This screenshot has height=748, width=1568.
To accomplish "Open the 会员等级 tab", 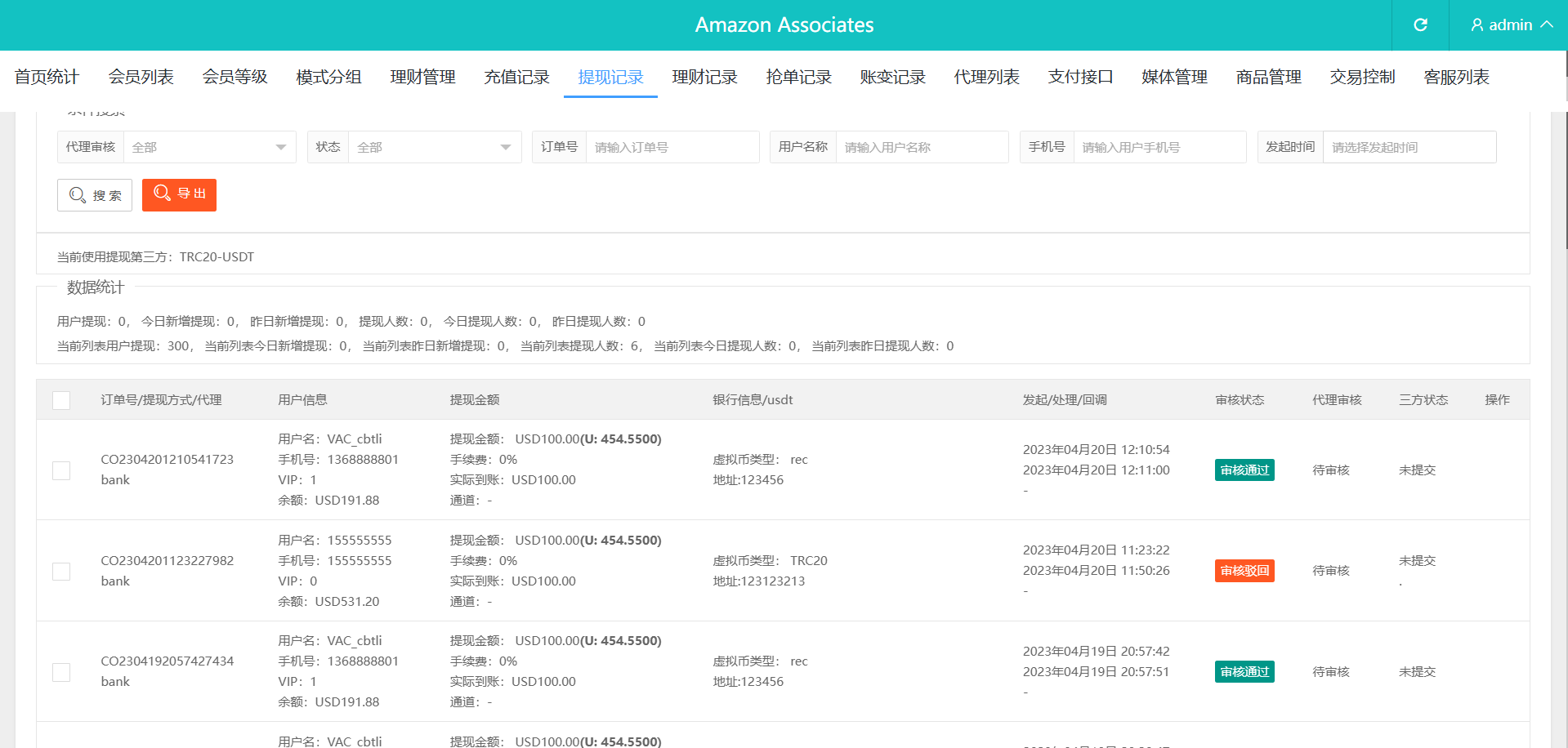I will [235, 77].
